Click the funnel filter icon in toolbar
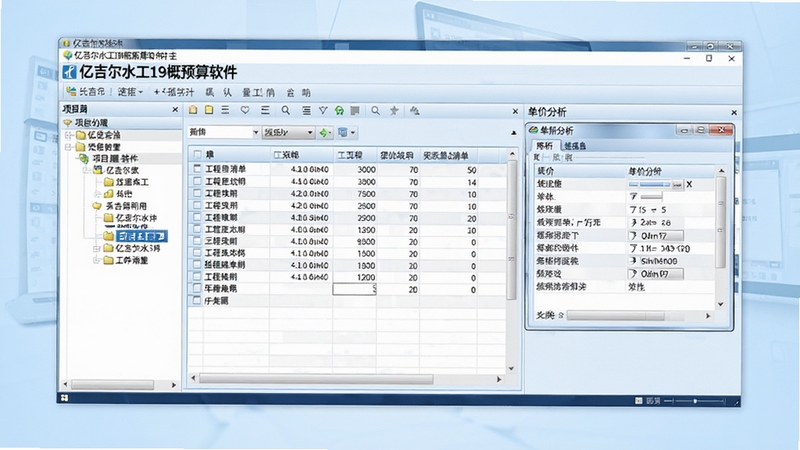This screenshot has height=450, width=800. tap(323, 110)
